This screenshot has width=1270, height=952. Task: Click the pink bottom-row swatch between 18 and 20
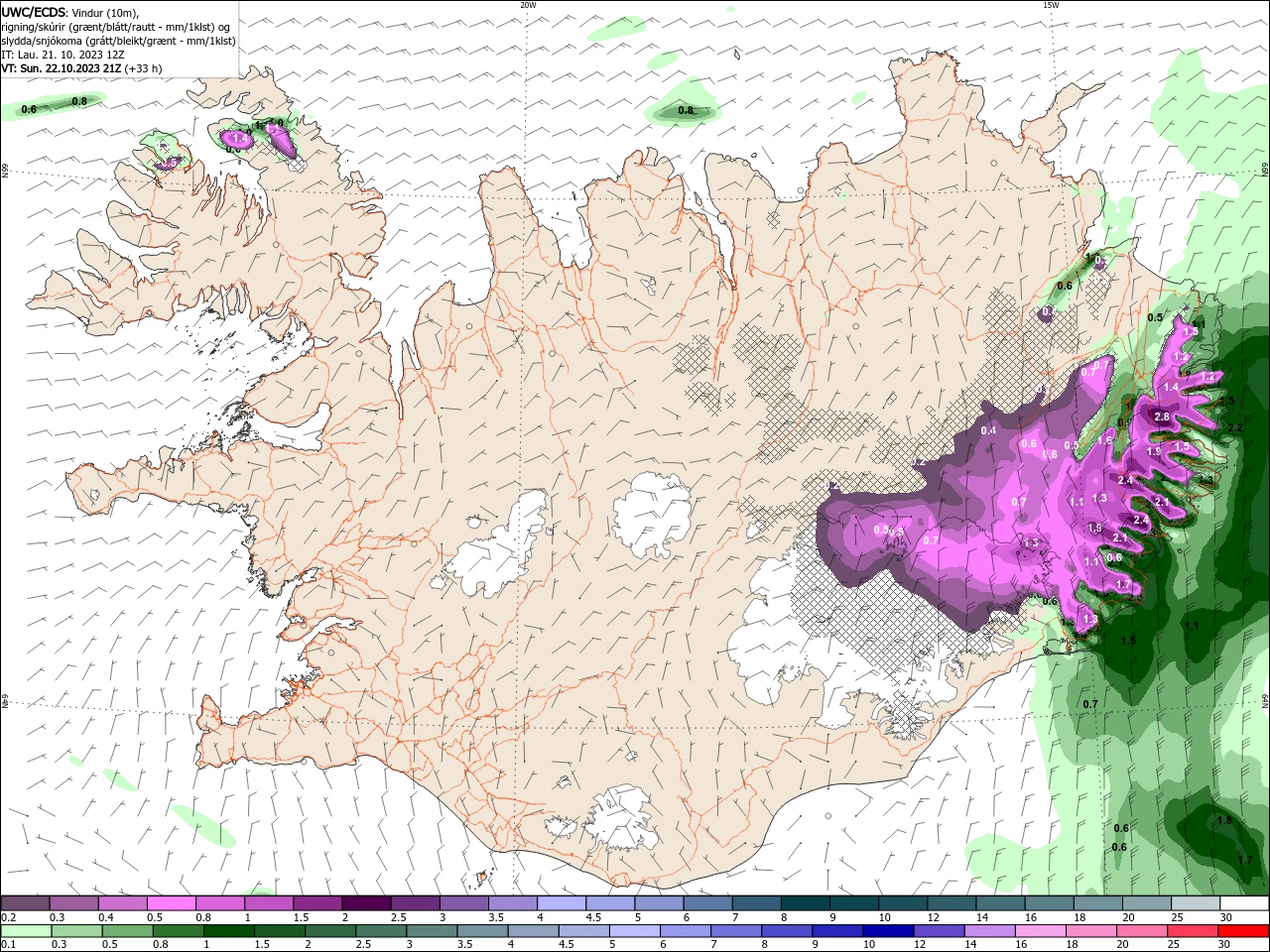[x=1090, y=931]
